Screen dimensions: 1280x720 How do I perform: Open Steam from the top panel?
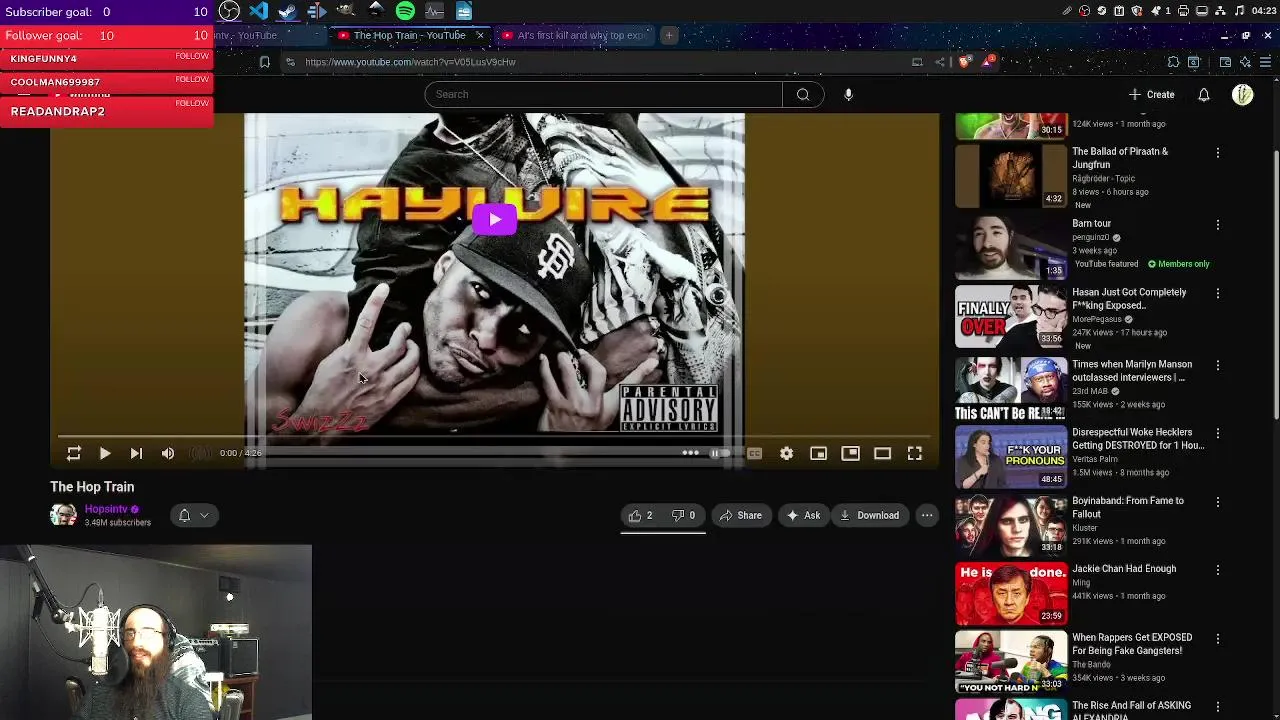point(288,11)
